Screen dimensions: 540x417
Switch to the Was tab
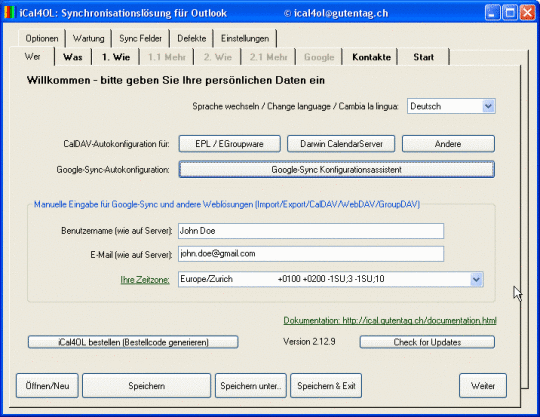[x=73, y=57]
